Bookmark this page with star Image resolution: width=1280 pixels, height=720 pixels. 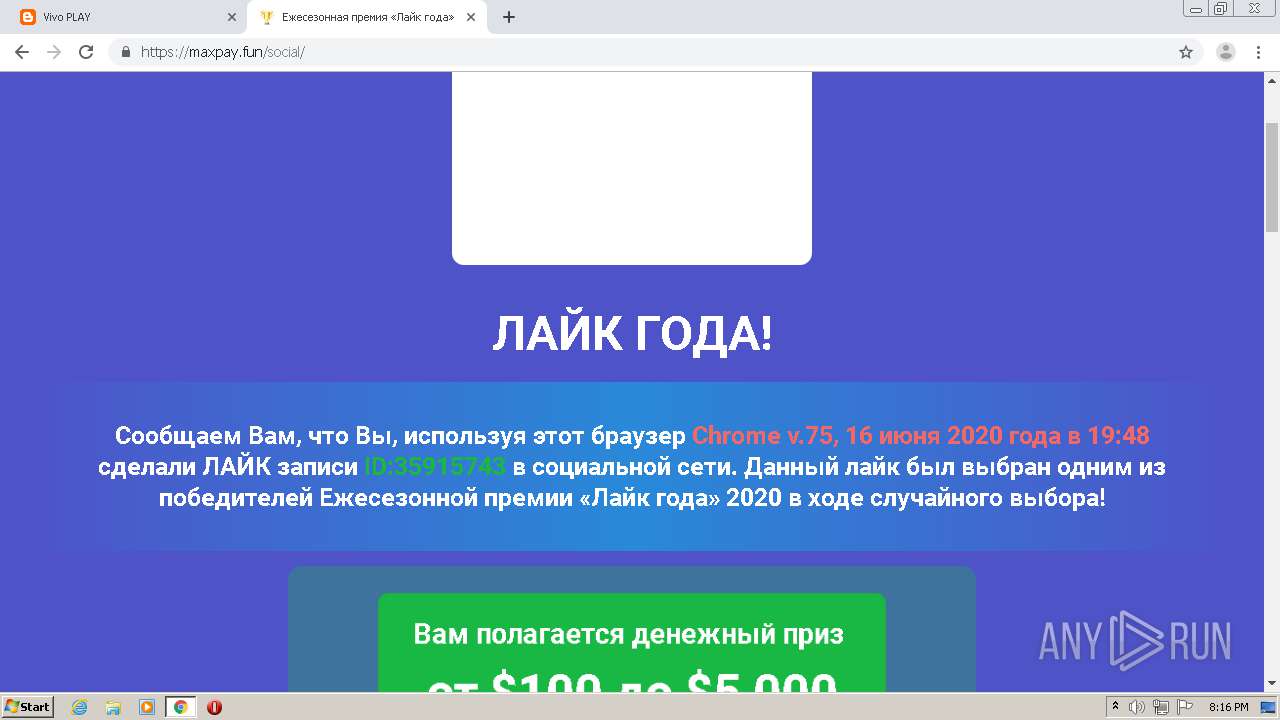pyautogui.click(x=1186, y=52)
